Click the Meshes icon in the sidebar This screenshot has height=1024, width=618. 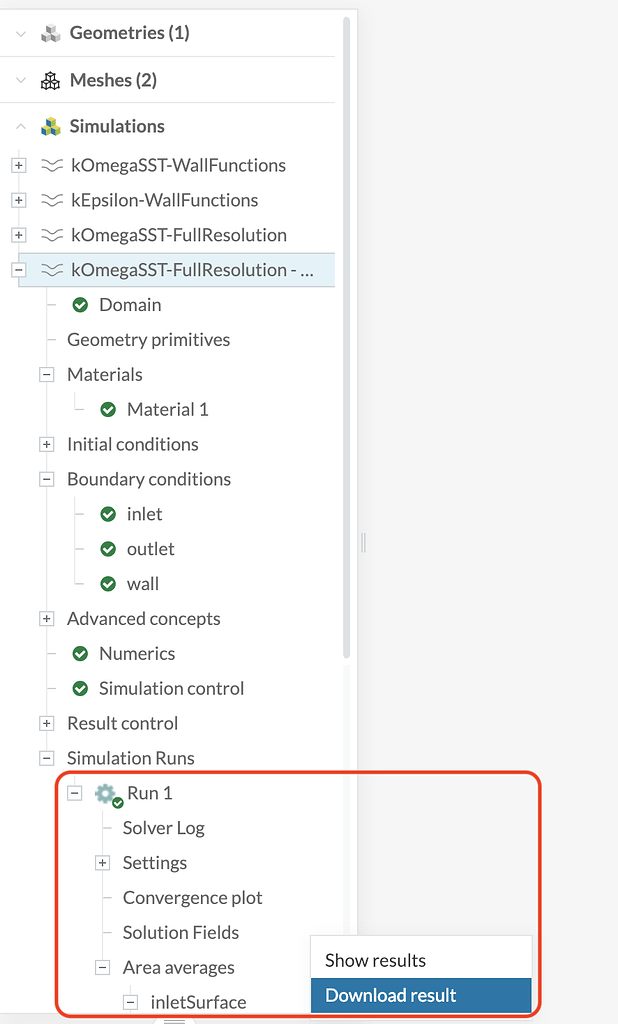[x=51, y=78]
